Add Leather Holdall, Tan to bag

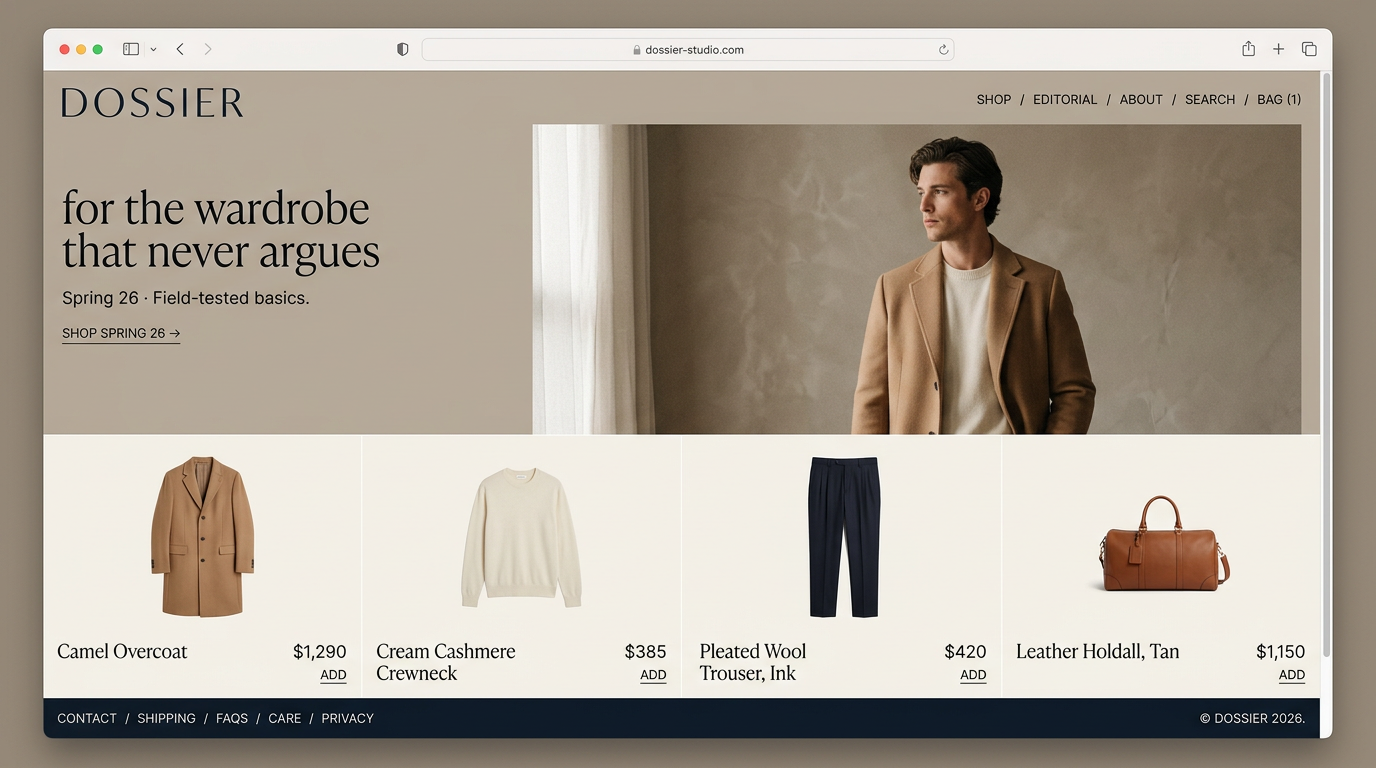tap(1291, 675)
